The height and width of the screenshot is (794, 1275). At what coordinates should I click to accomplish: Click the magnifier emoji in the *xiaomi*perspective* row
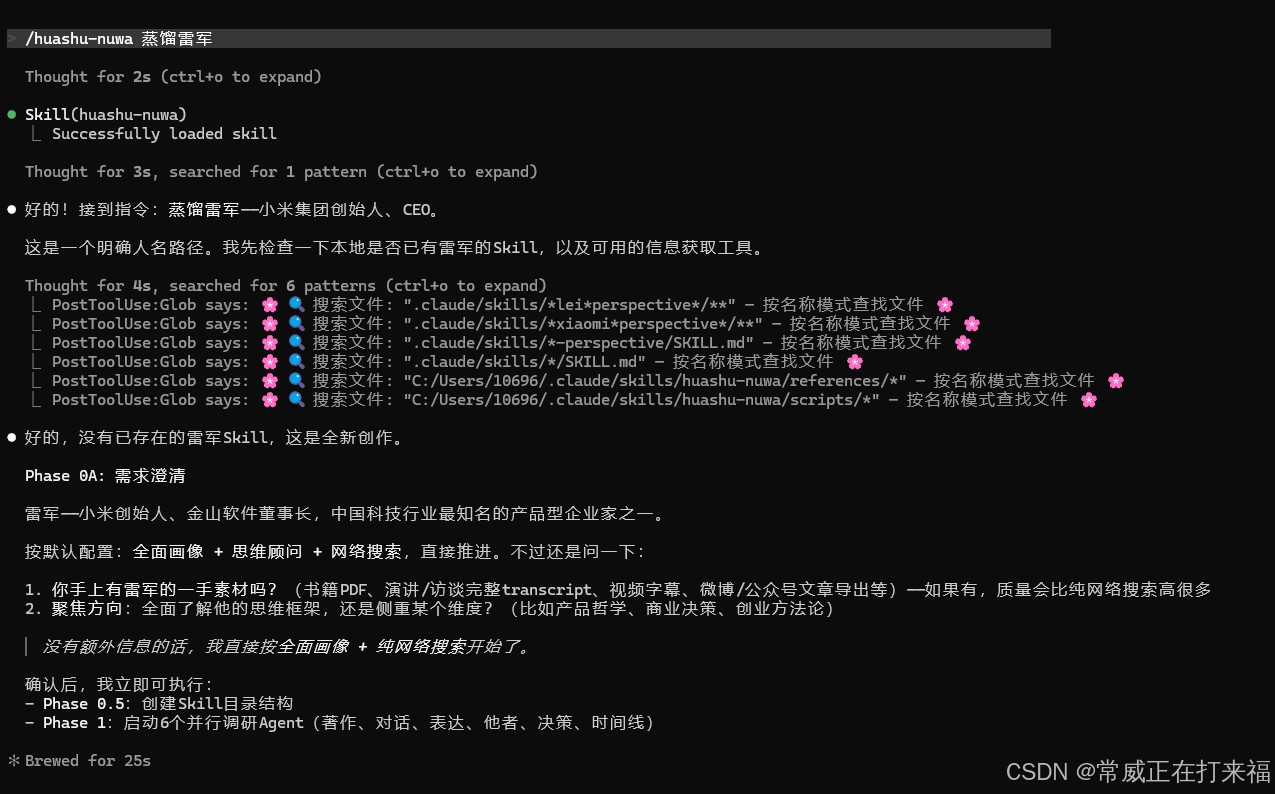[x=297, y=324]
